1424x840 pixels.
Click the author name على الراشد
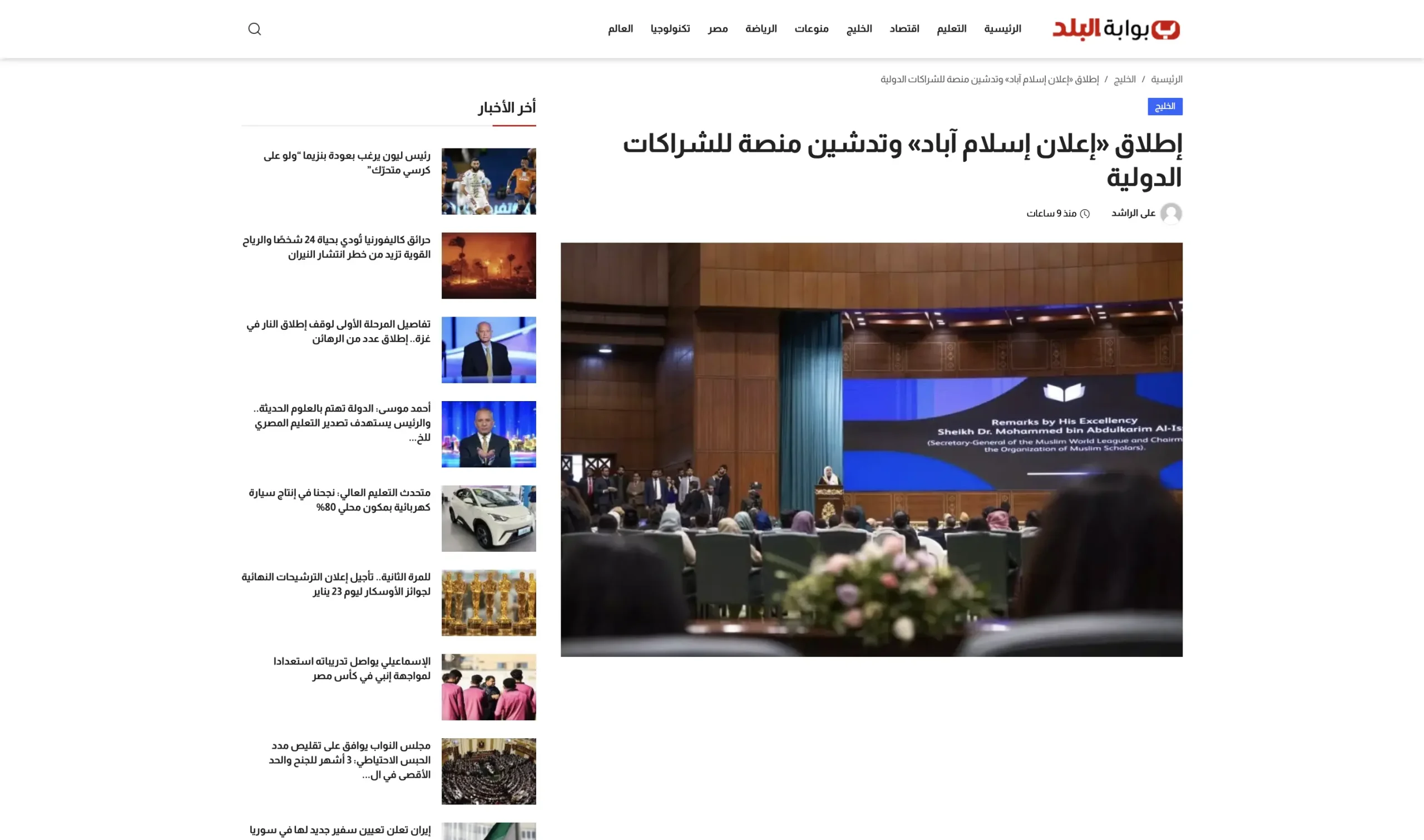(x=1133, y=214)
